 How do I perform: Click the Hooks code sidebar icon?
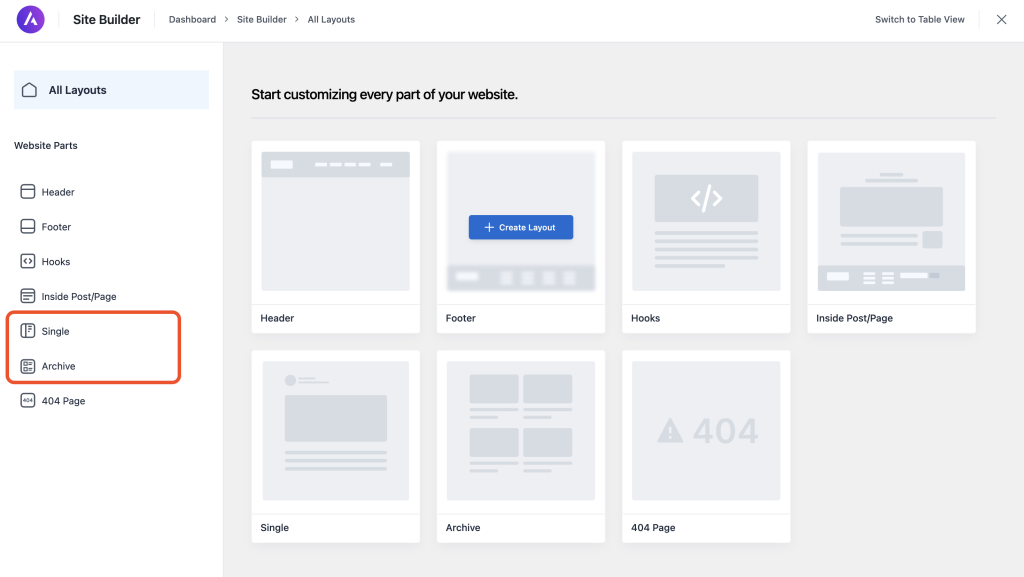click(x=27, y=261)
